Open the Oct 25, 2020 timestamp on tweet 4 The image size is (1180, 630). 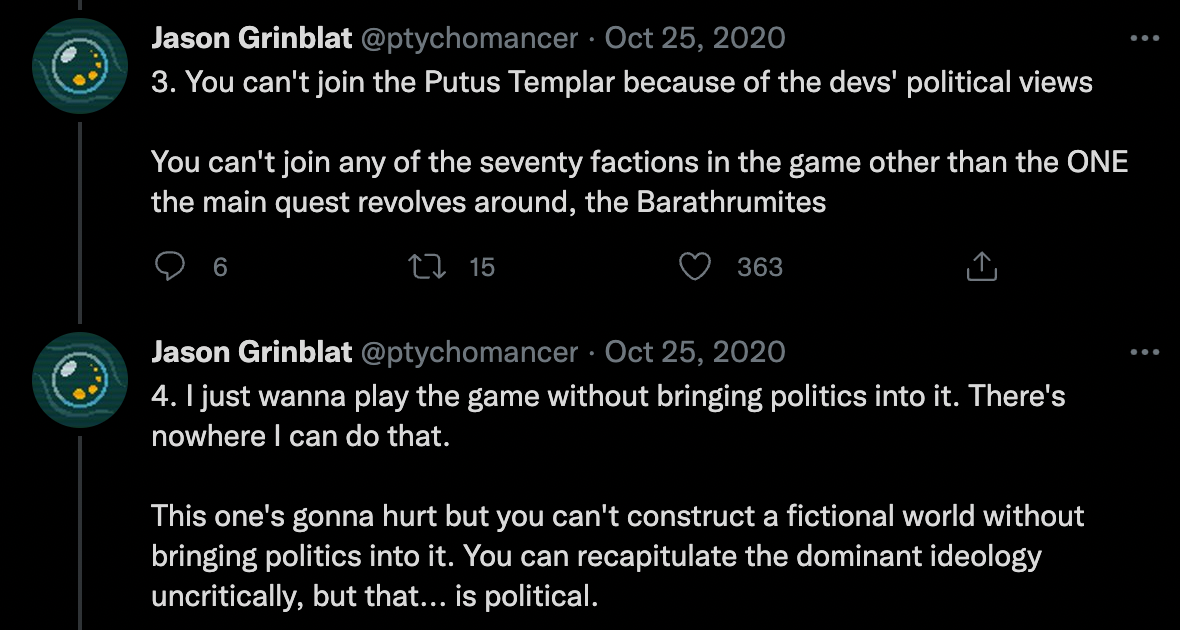(x=695, y=352)
